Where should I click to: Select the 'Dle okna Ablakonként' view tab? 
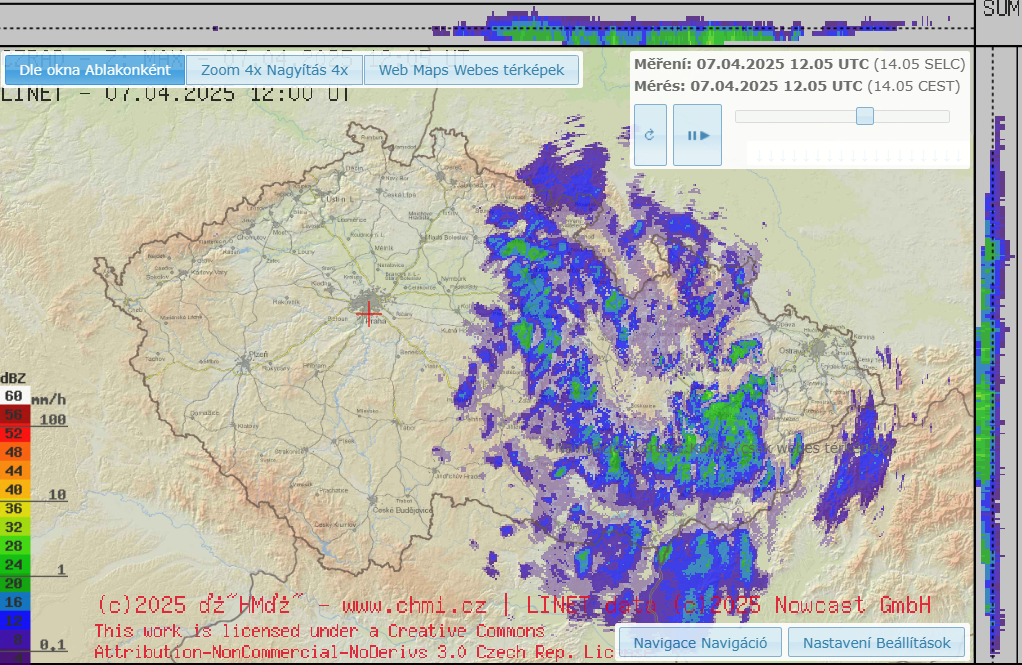[95, 70]
